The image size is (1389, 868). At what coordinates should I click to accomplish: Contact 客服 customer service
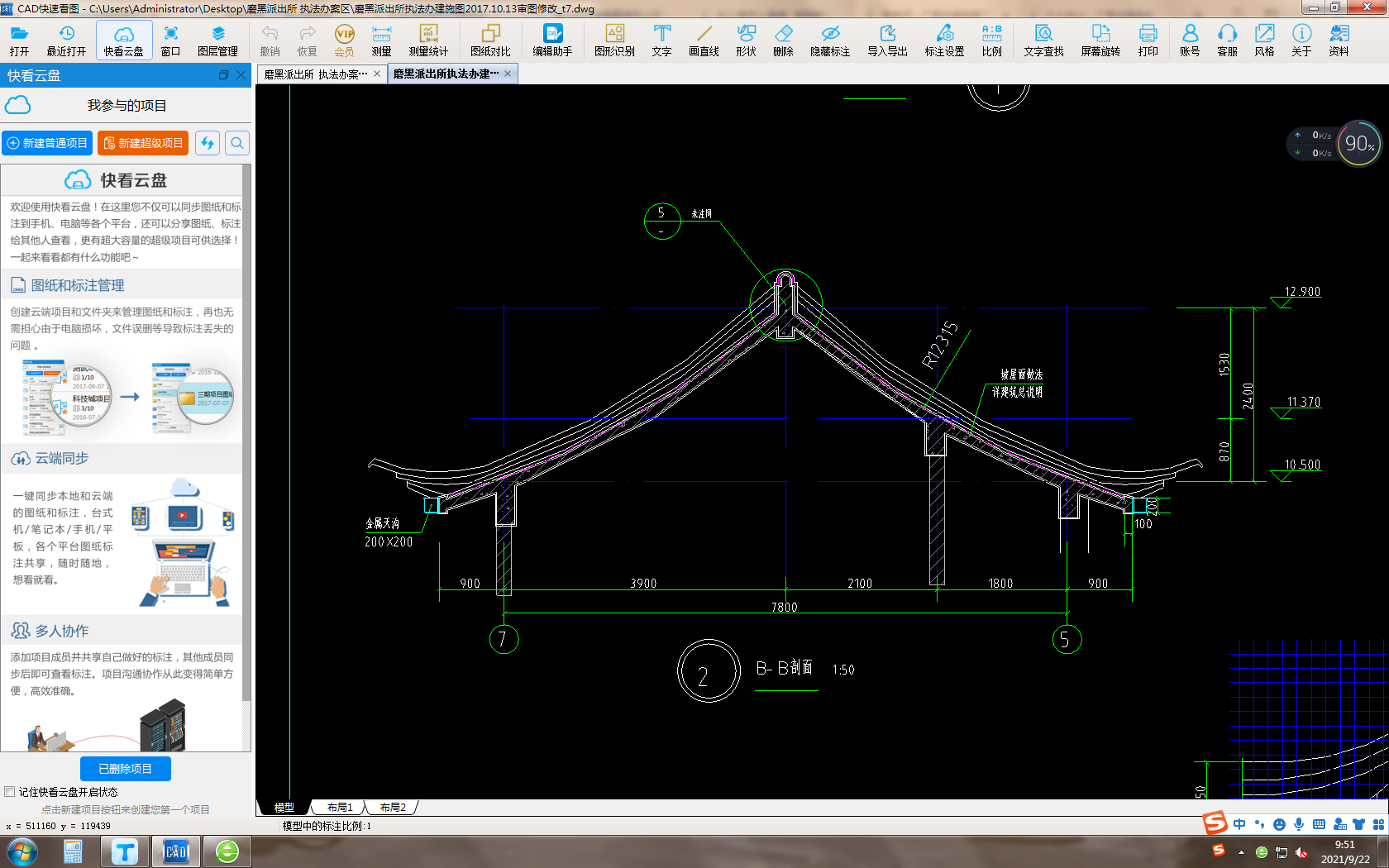[x=1227, y=40]
